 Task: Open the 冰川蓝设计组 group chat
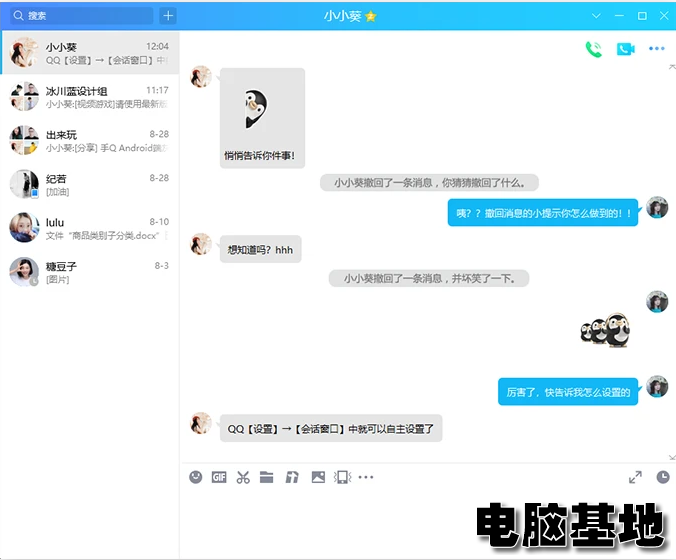click(90, 97)
